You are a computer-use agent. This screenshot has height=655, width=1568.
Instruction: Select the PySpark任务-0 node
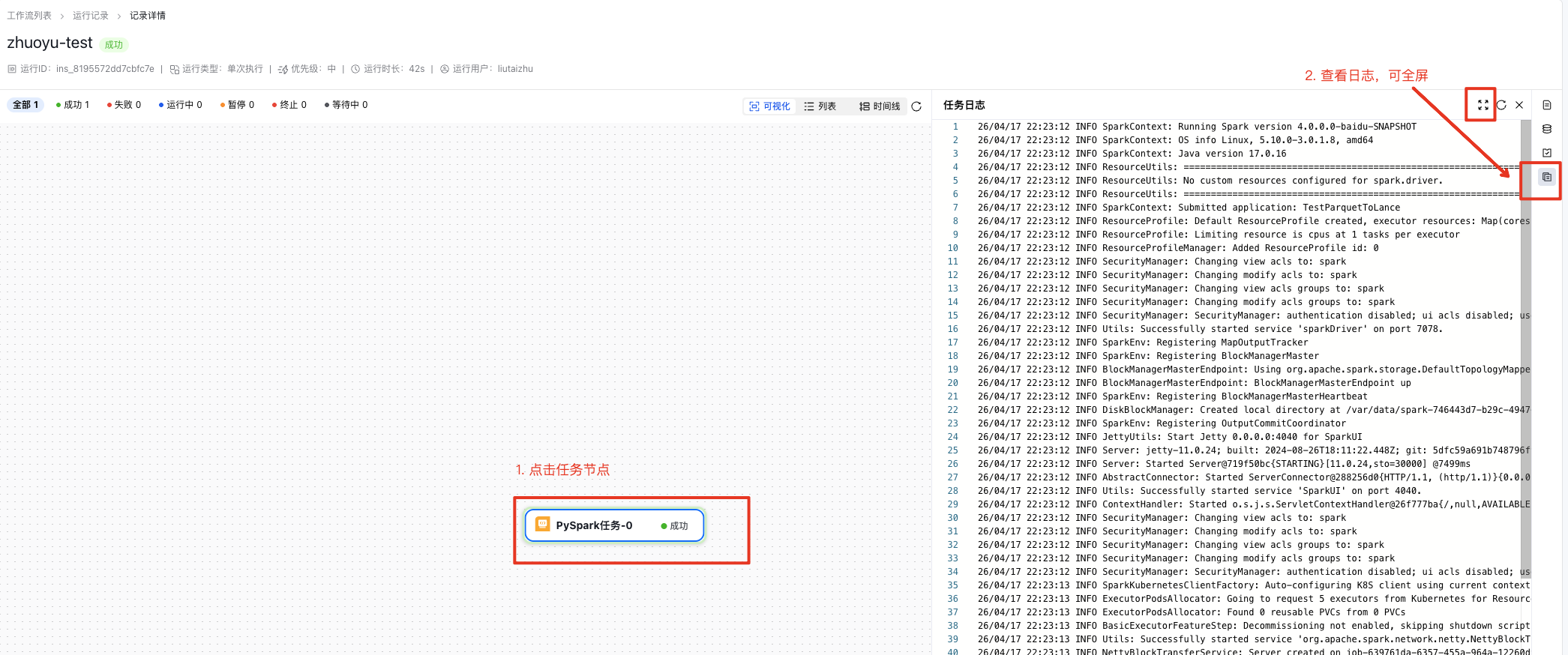614,525
